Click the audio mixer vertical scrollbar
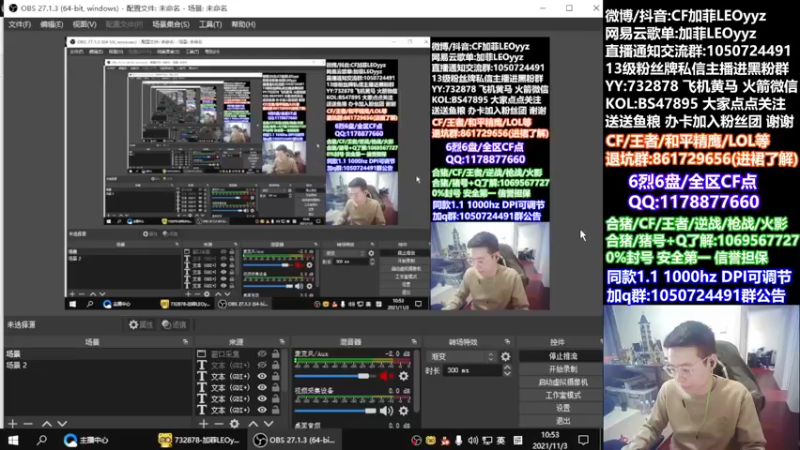The image size is (800, 450). (416, 380)
